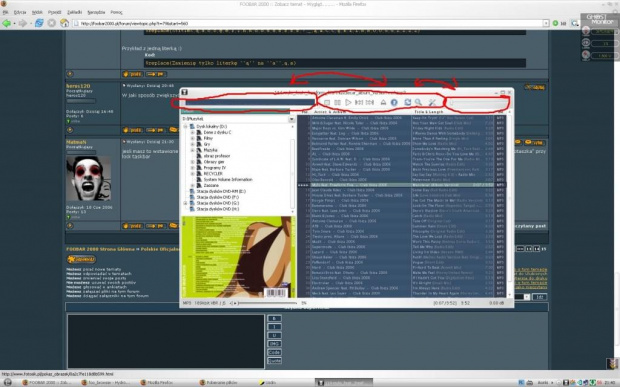Click the album cover art thumbnail
Screen dimensions: 620x387
[x=238, y=257]
